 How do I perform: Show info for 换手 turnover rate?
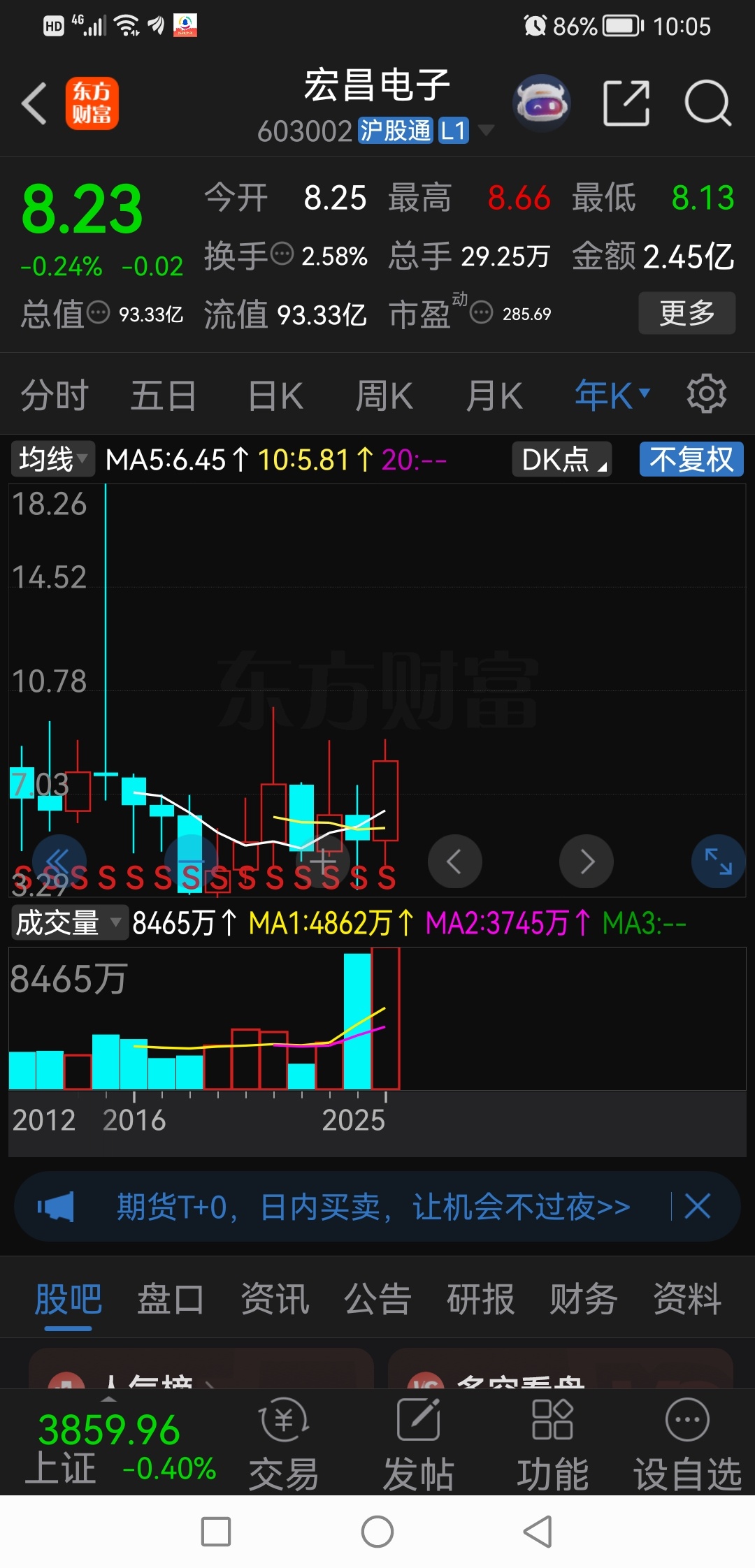tap(282, 254)
